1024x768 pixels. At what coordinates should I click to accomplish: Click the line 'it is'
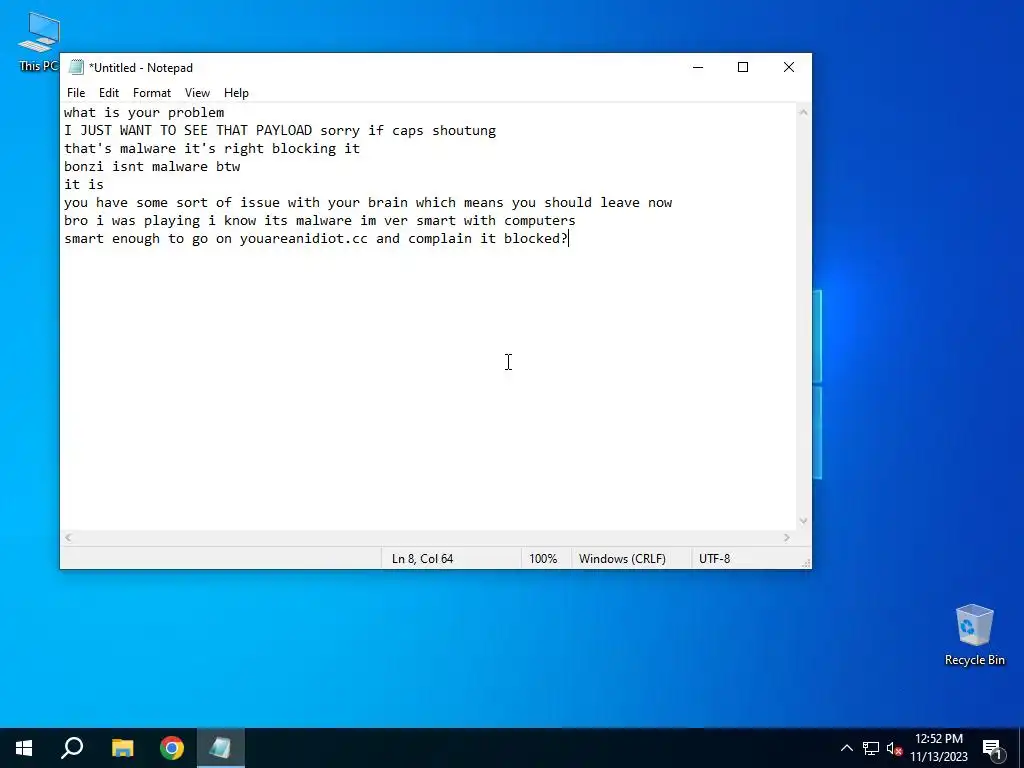point(84,185)
